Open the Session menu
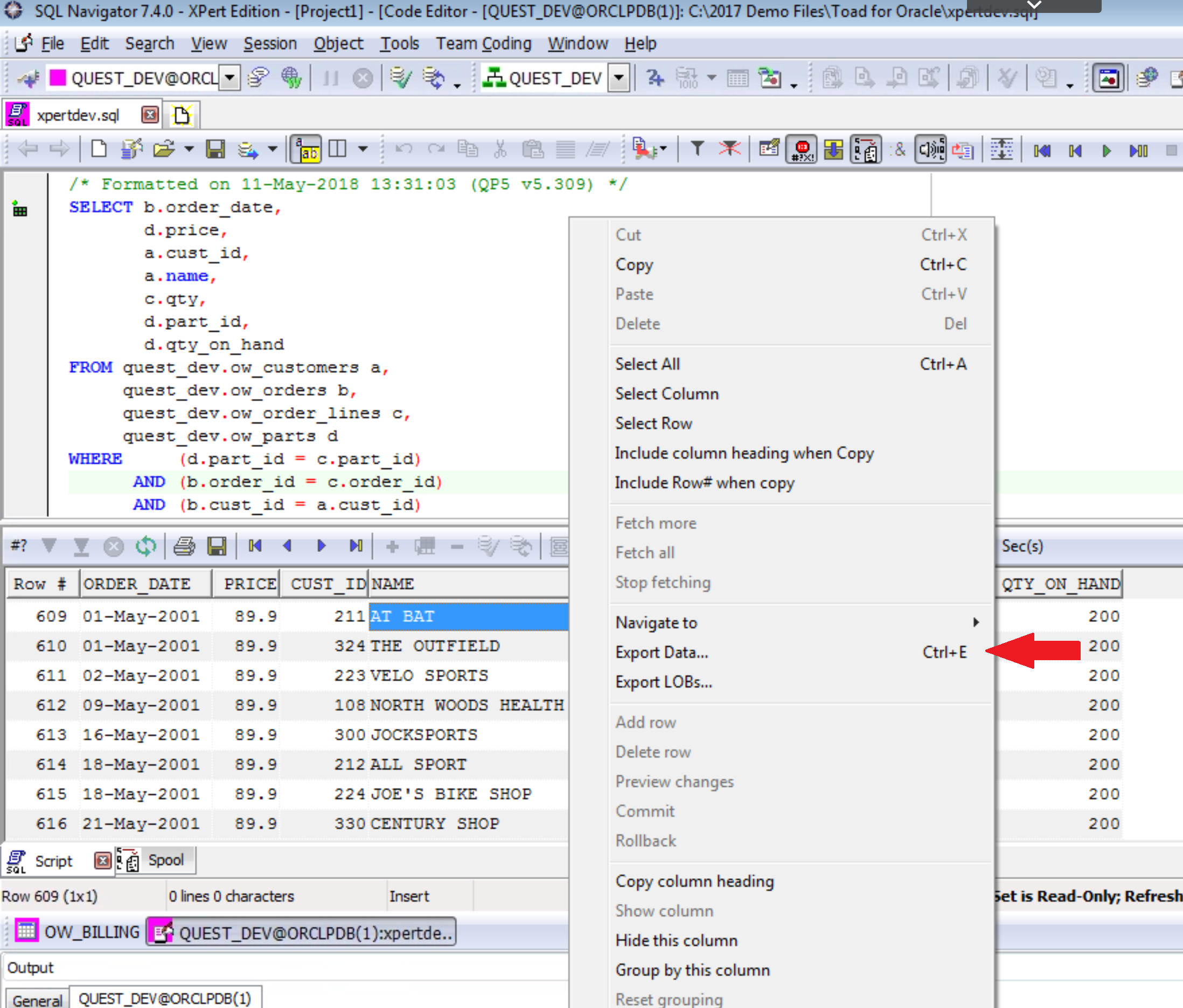 270,44
